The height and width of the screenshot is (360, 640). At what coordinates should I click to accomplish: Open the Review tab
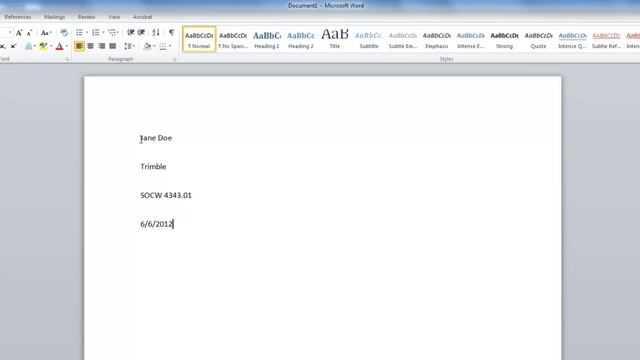click(x=86, y=17)
